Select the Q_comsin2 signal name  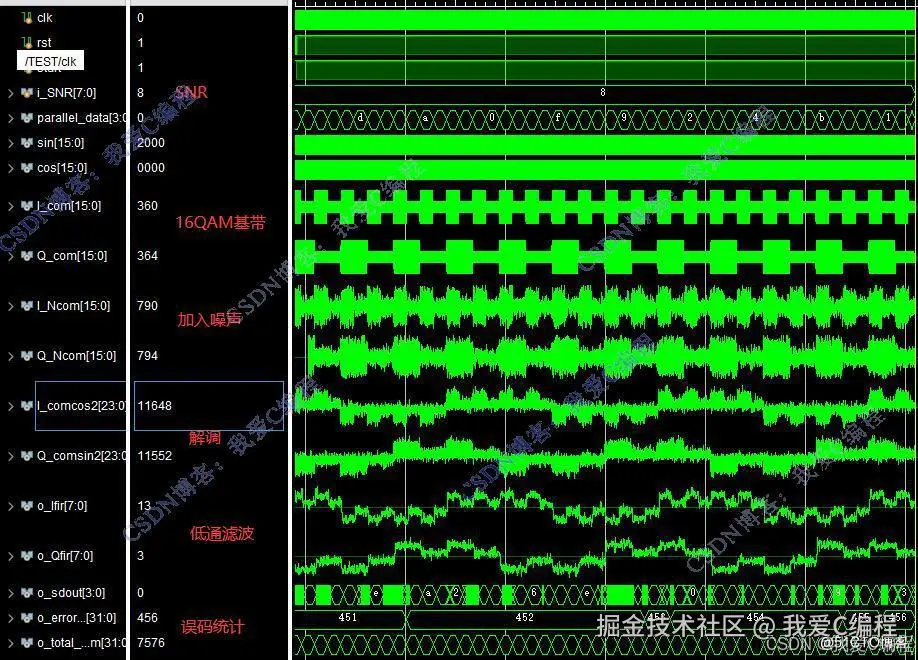click(x=81, y=456)
